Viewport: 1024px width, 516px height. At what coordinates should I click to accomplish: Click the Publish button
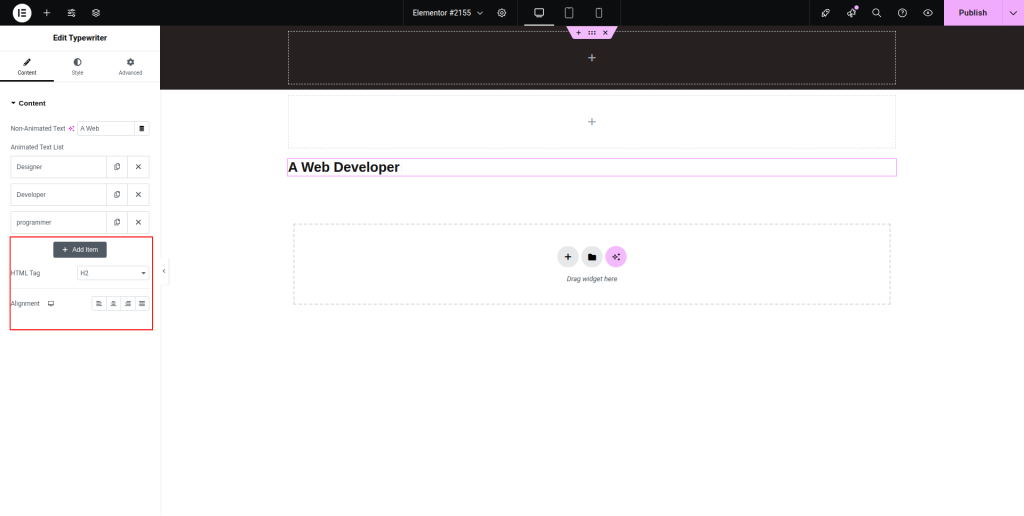[972, 12]
